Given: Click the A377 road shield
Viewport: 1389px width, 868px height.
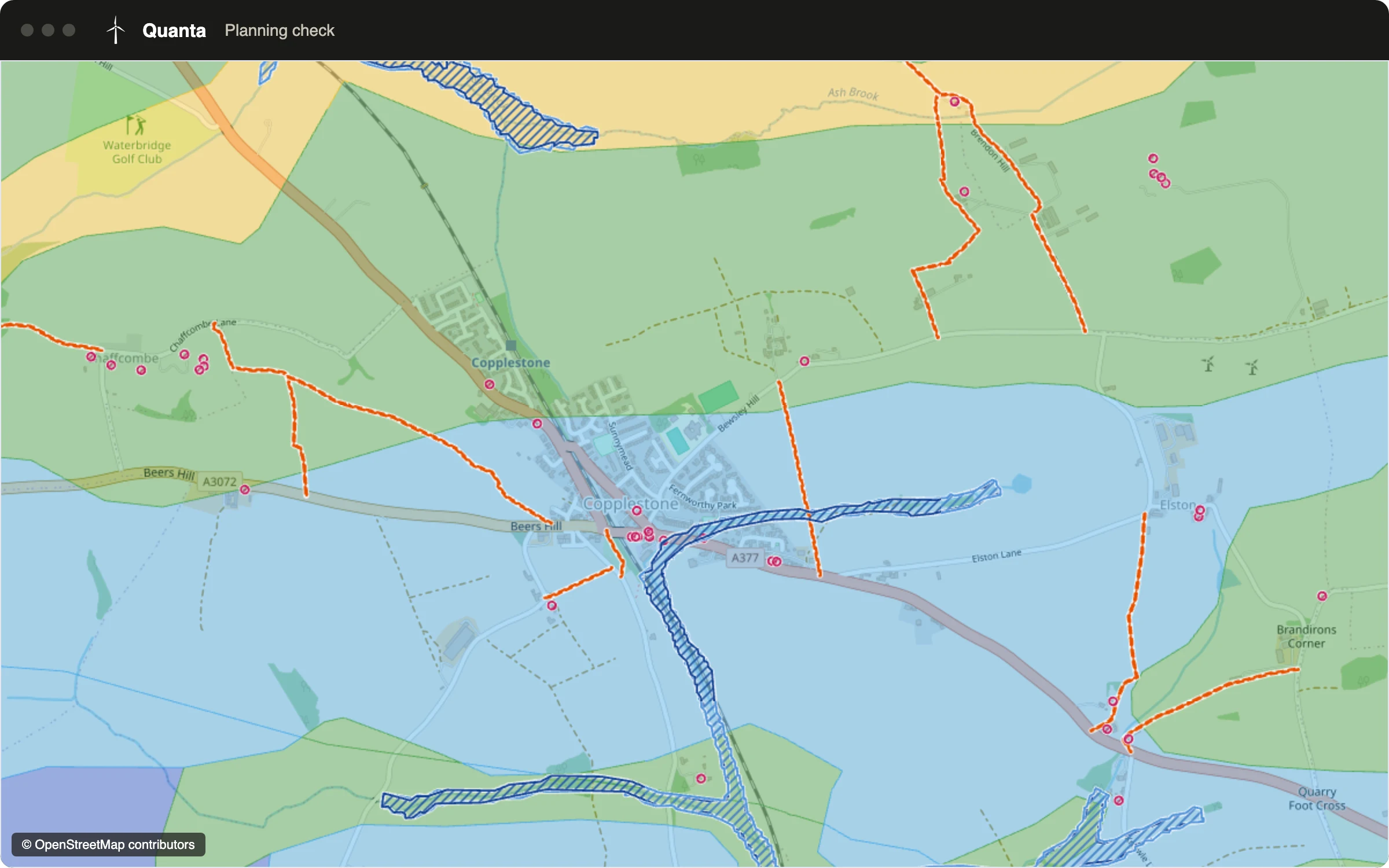Looking at the screenshot, I should pyautogui.click(x=745, y=558).
